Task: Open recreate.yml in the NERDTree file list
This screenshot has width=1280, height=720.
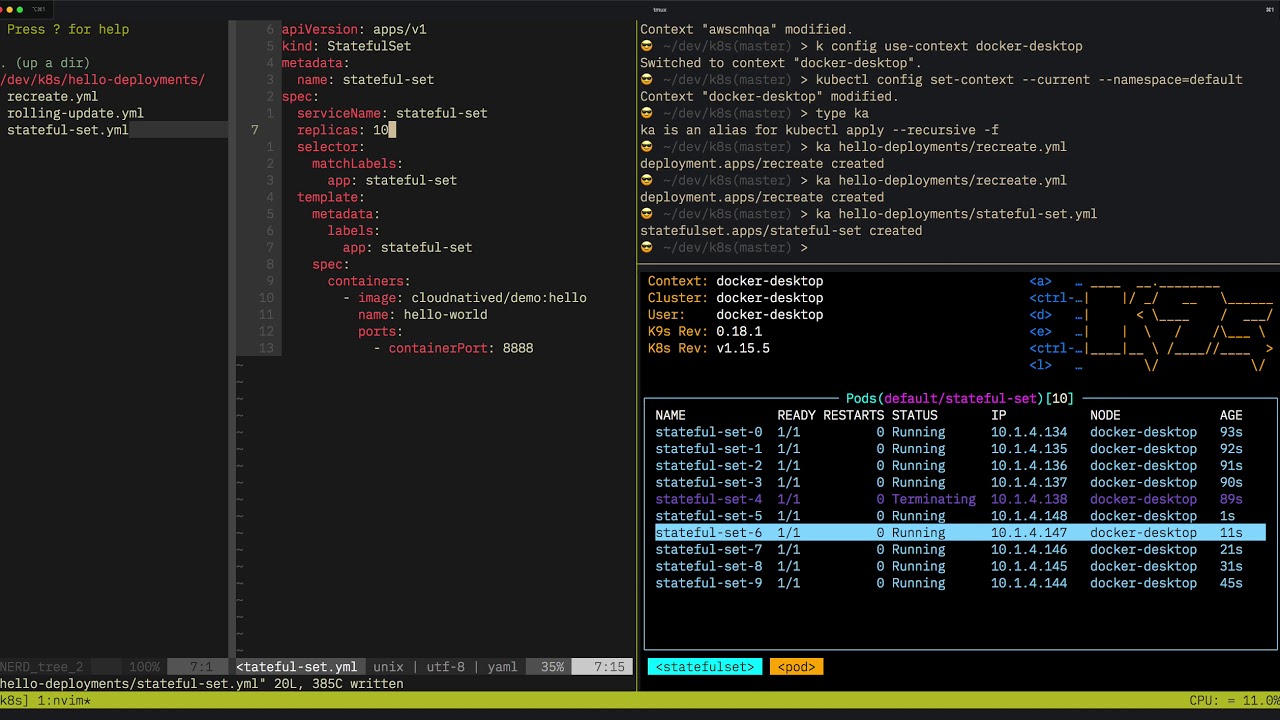Action: [x=52, y=96]
